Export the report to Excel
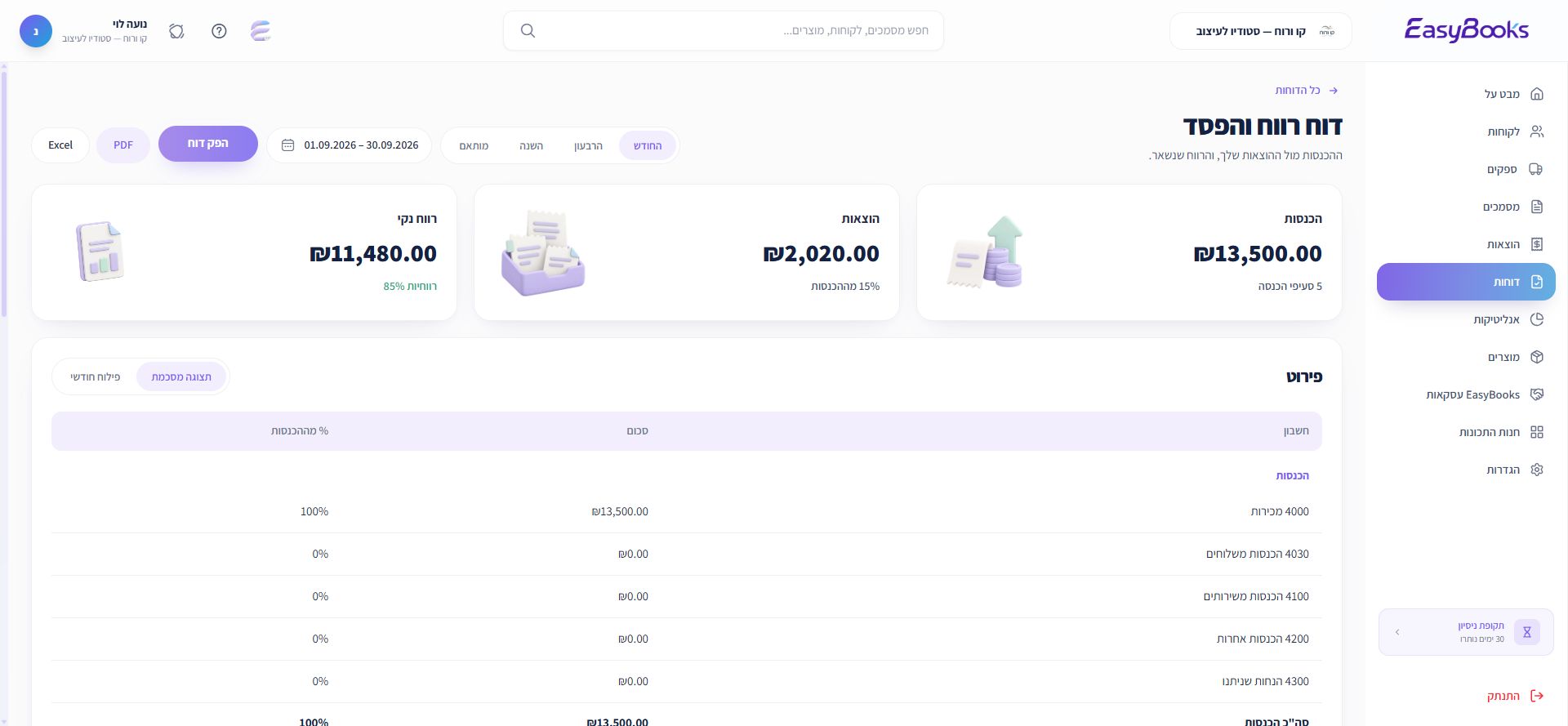1568x726 pixels. [x=60, y=145]
